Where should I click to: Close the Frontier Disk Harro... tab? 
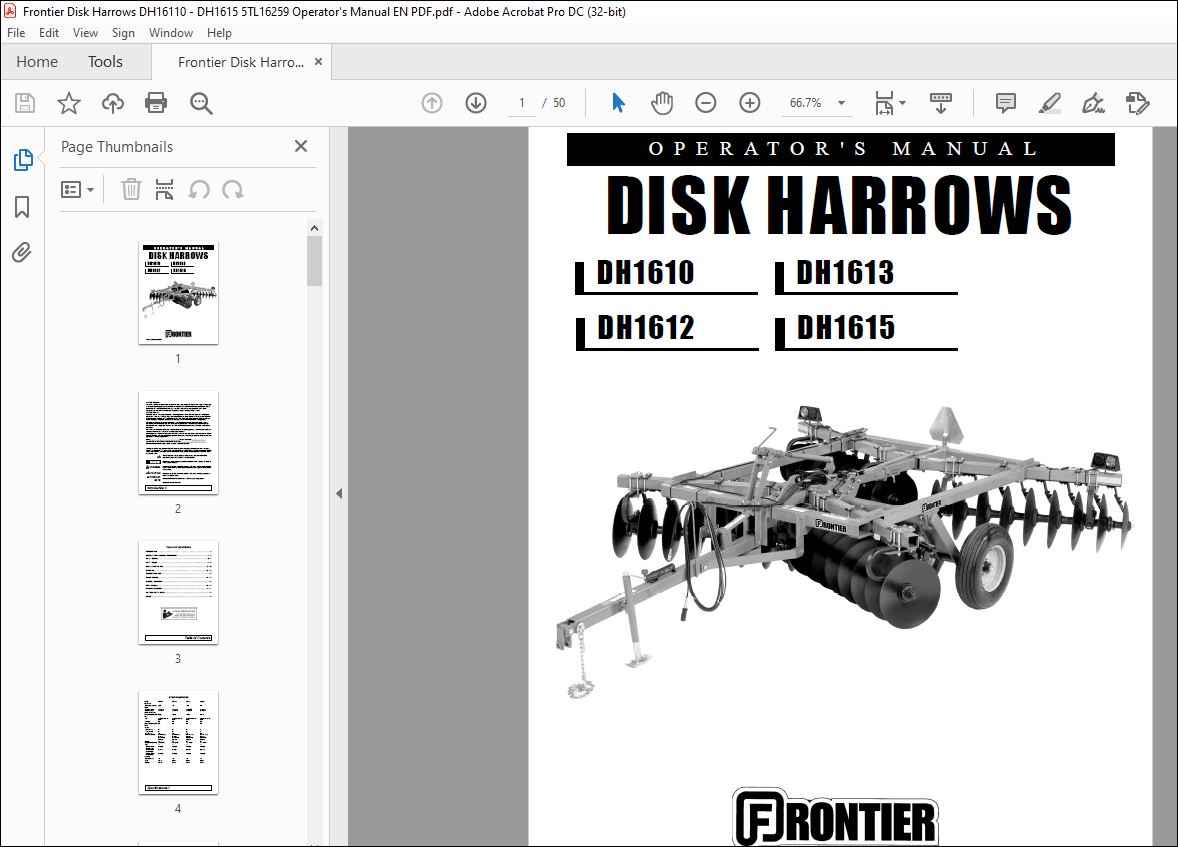[319, 62]
